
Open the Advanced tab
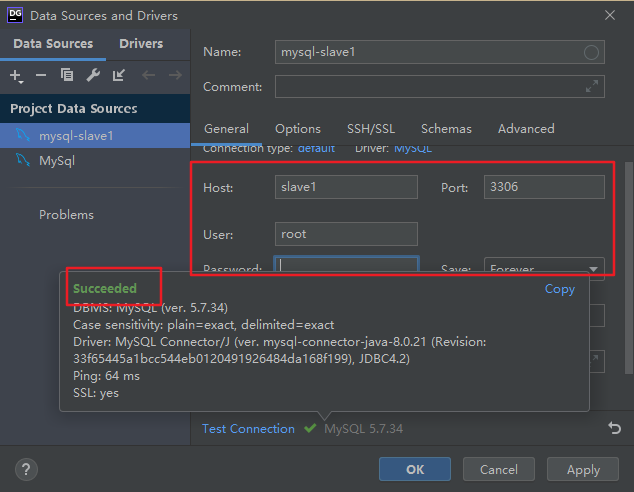(x=526, y=129)
